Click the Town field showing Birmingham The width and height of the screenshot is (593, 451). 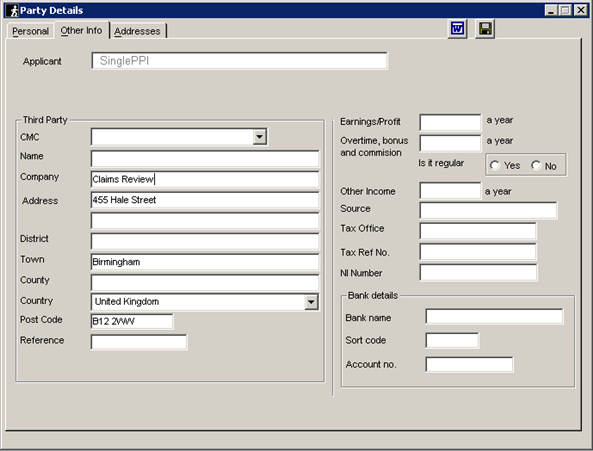pos(205,262)
